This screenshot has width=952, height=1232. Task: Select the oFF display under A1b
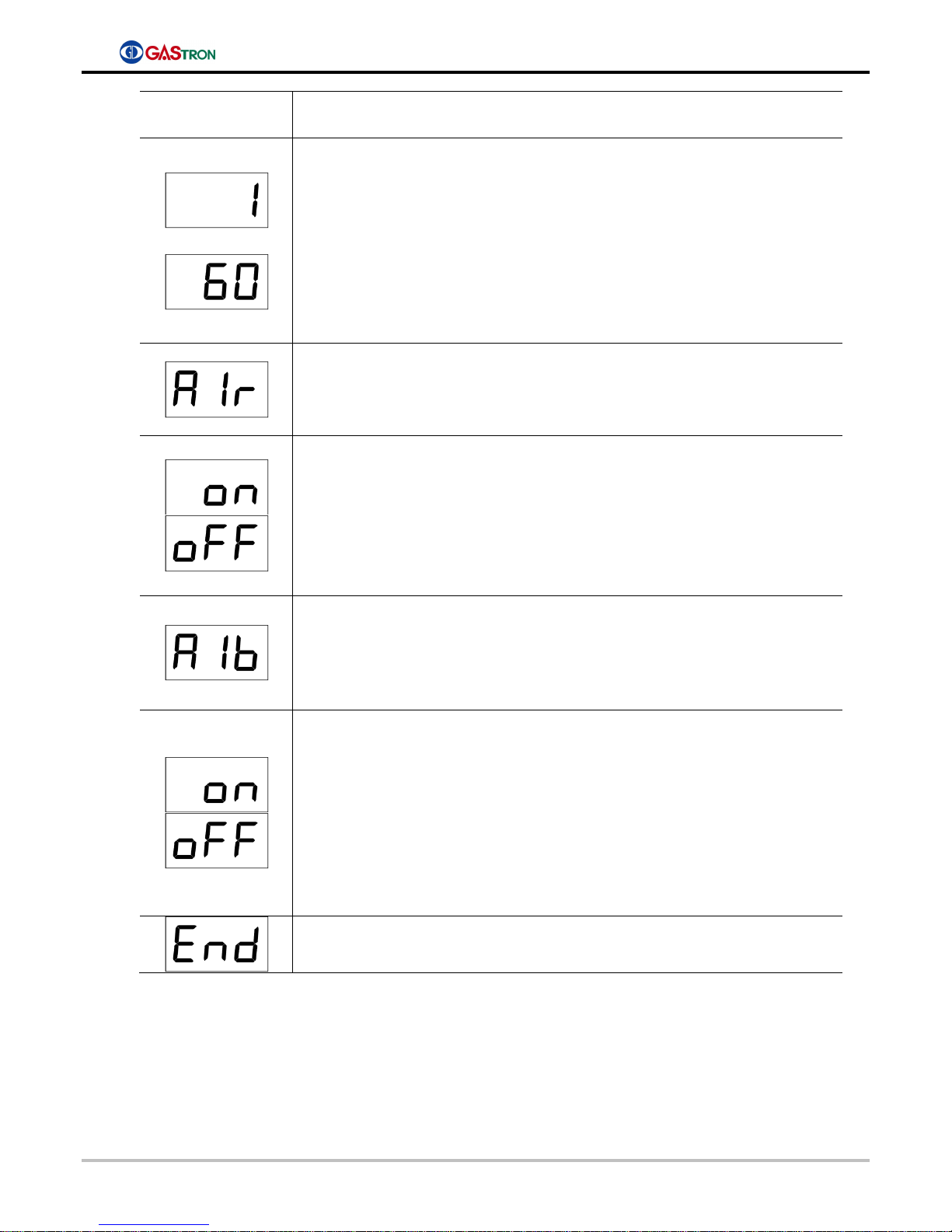point(217,840)
